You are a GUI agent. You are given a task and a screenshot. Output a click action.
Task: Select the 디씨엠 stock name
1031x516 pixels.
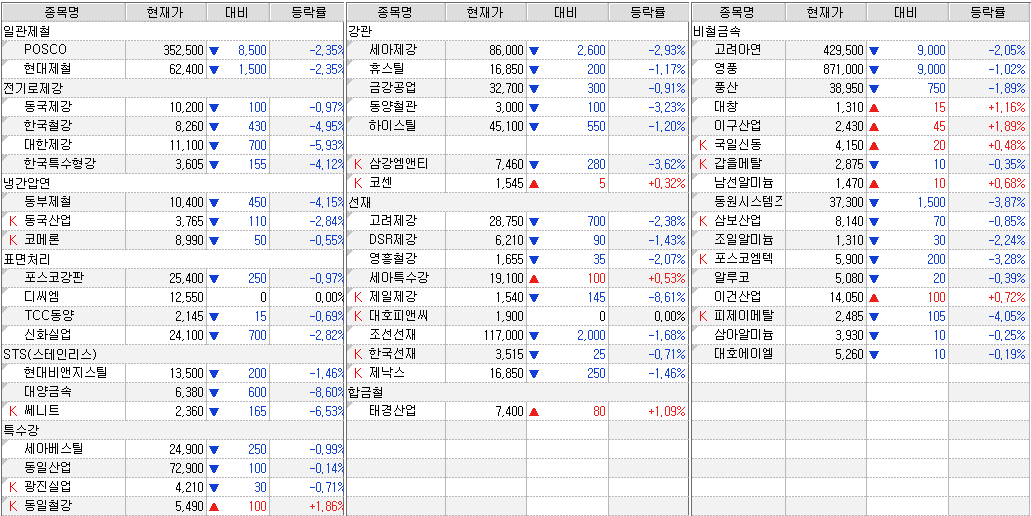click(42, 297)
